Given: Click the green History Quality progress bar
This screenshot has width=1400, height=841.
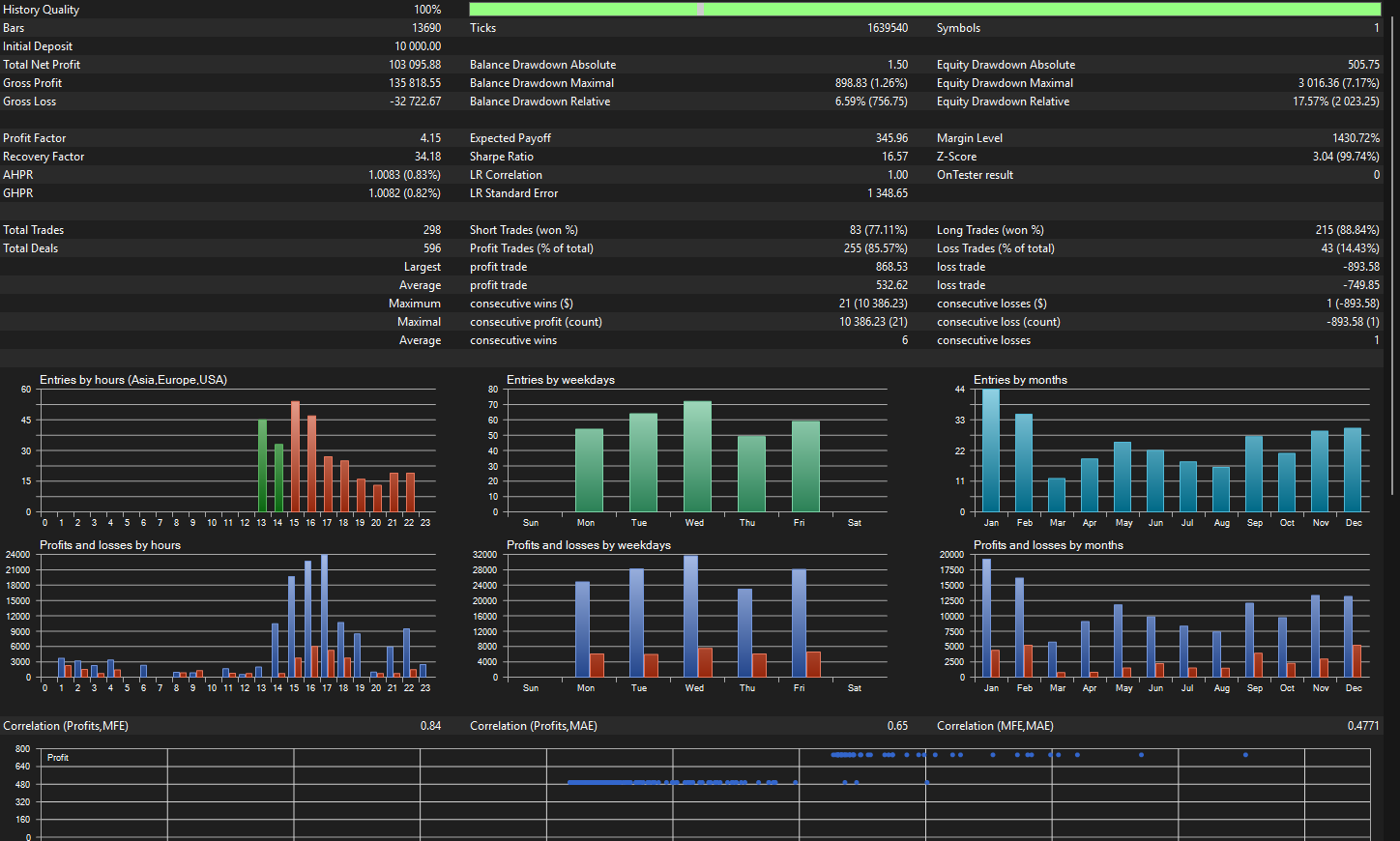Looking at the screenshot, I should [x=924, y=10].
